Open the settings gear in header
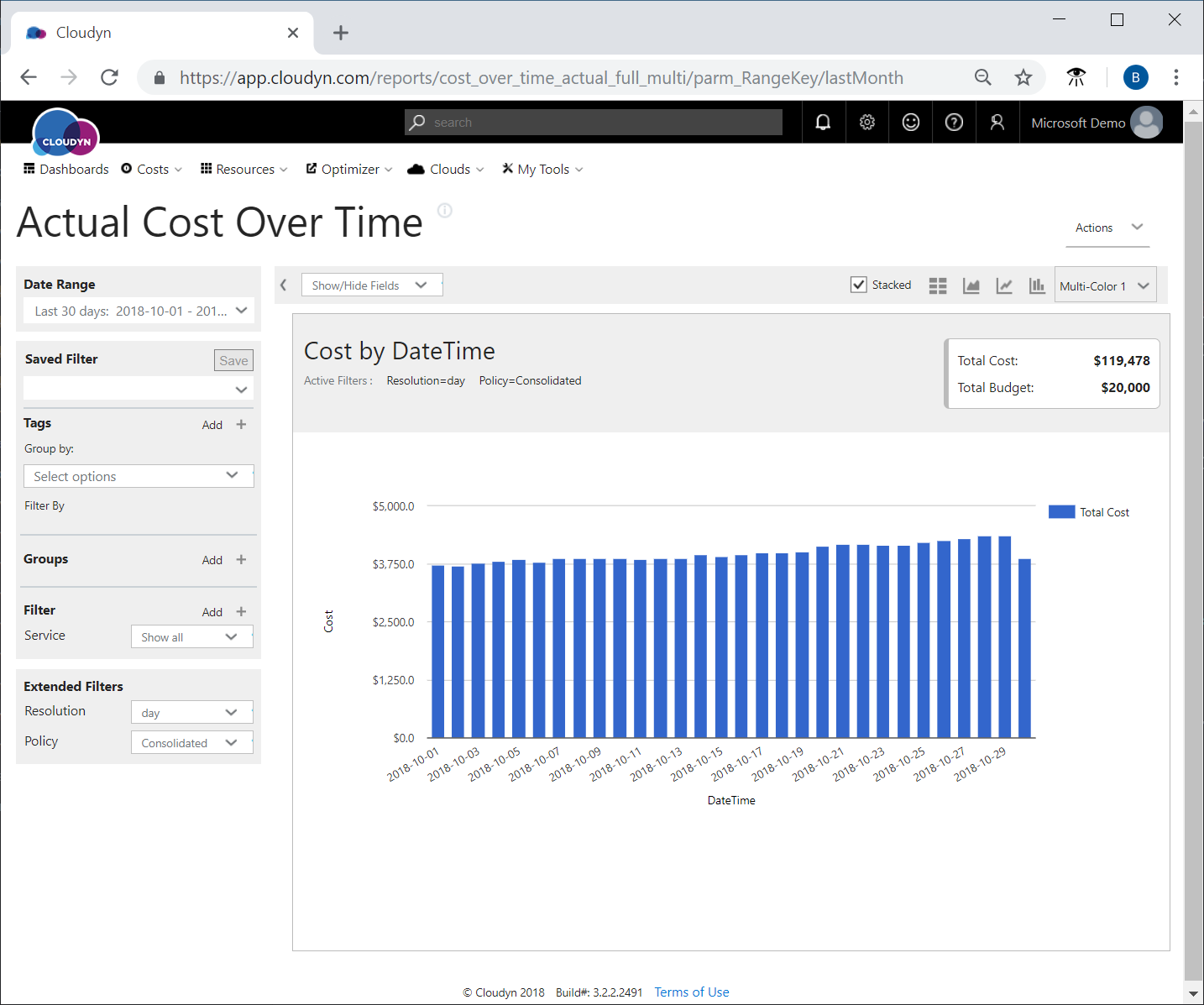This screenshot has width=1204, height=1005. pyautogui.click(x=867, y=123)
